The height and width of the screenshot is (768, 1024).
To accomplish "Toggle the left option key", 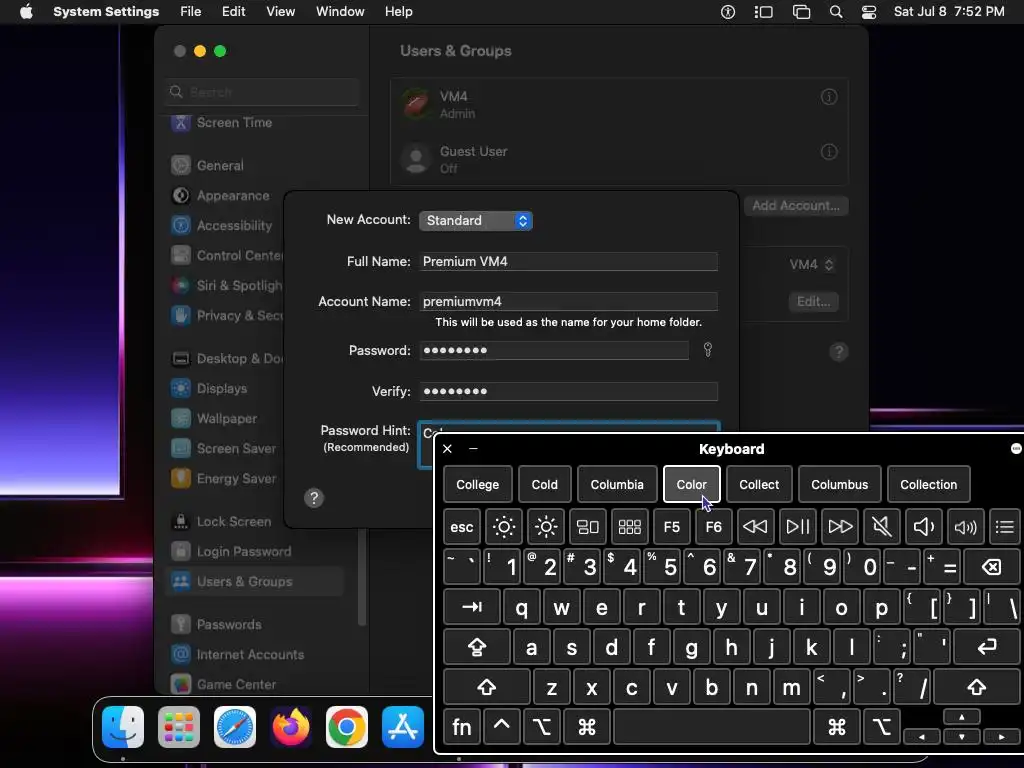I will click(x=542, y=727).
